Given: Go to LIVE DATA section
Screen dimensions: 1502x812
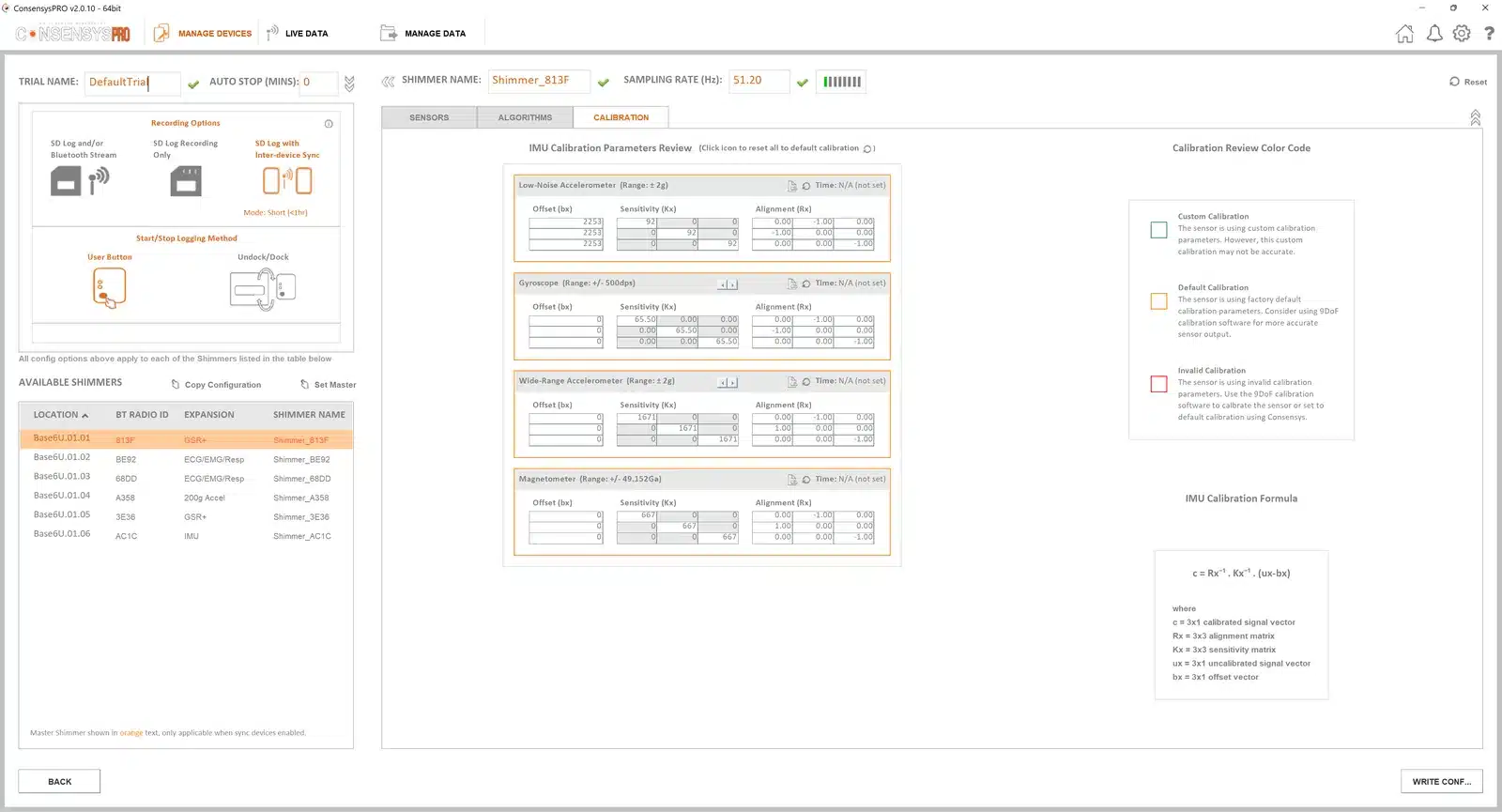Looking at the screenshot, I should [x=297, y=34].
